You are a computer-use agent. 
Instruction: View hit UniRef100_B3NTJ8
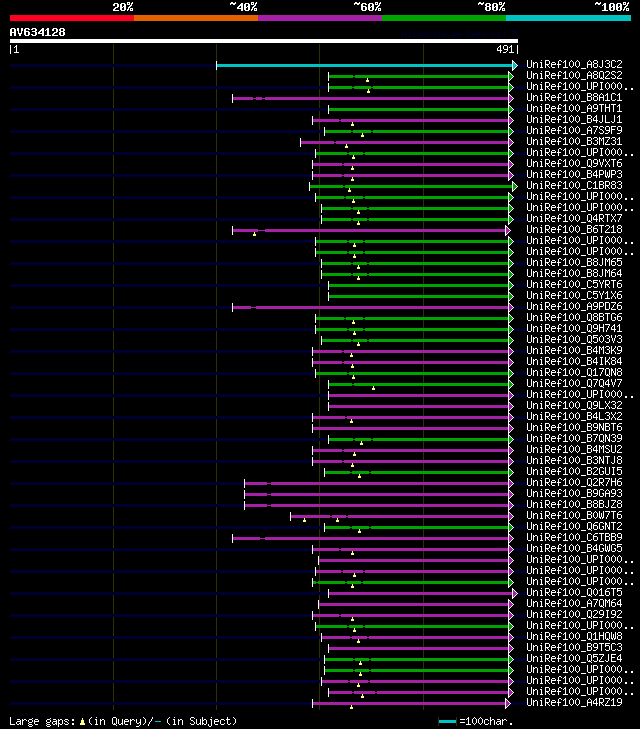[x=574, y=460]
